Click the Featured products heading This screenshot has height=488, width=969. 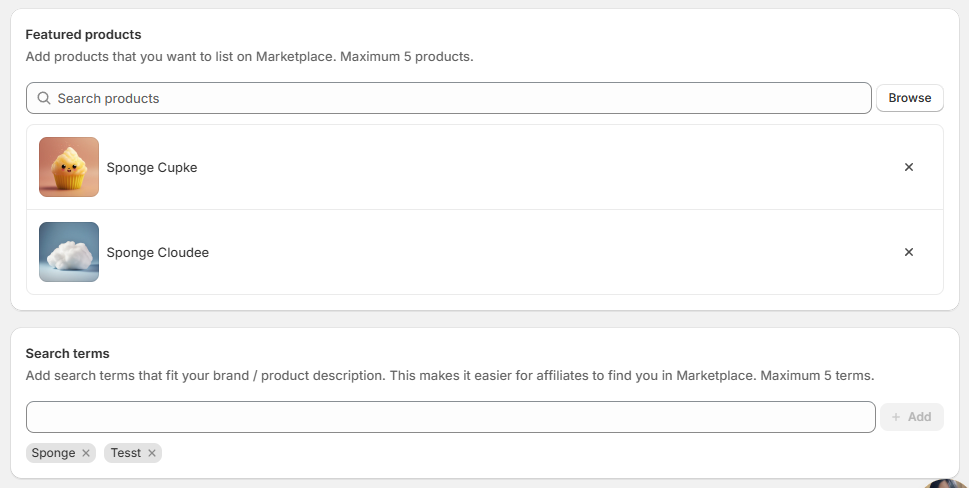83,35
